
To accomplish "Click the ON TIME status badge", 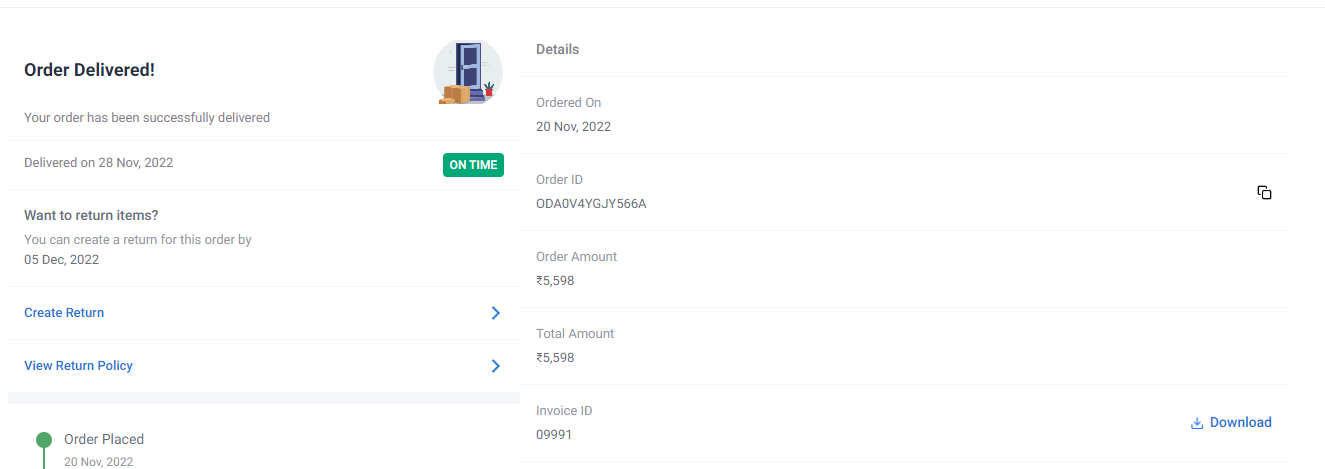I will [x=473, y=165].
